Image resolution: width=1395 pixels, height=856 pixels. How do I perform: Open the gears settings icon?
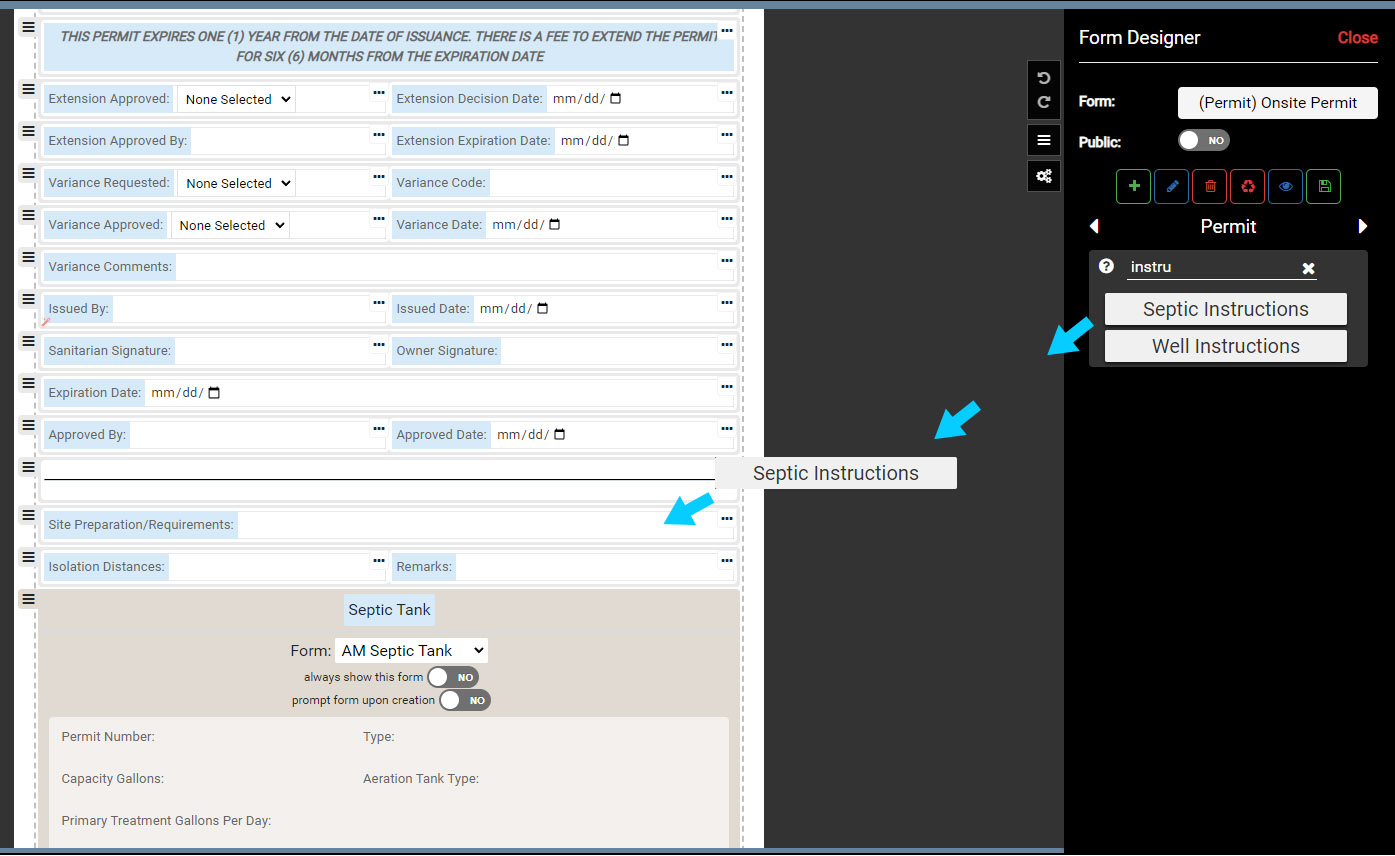click(1044, 176)
